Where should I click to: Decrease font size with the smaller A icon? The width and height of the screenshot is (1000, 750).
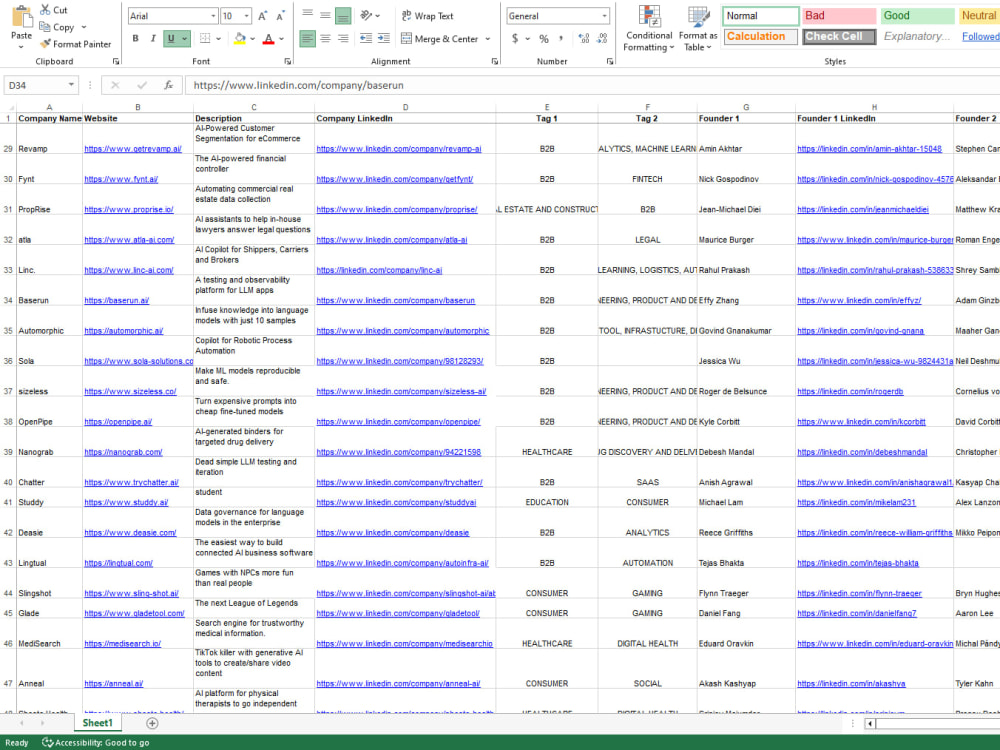(280, 16)
